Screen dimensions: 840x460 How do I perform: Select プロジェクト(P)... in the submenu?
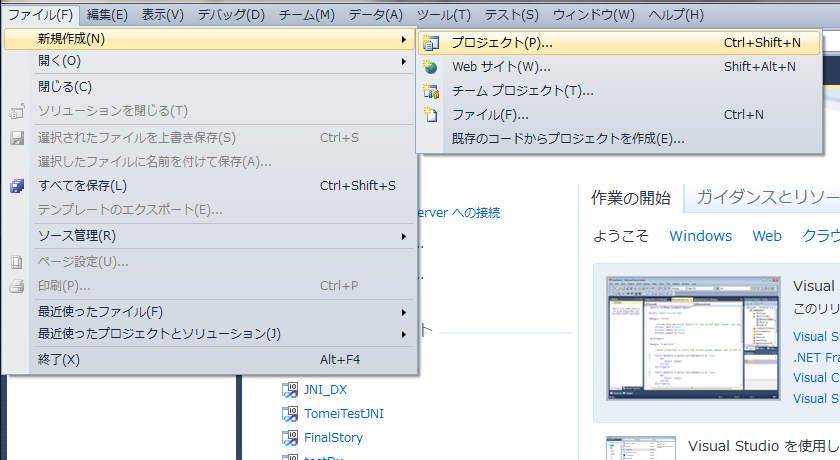coord(619,43)
